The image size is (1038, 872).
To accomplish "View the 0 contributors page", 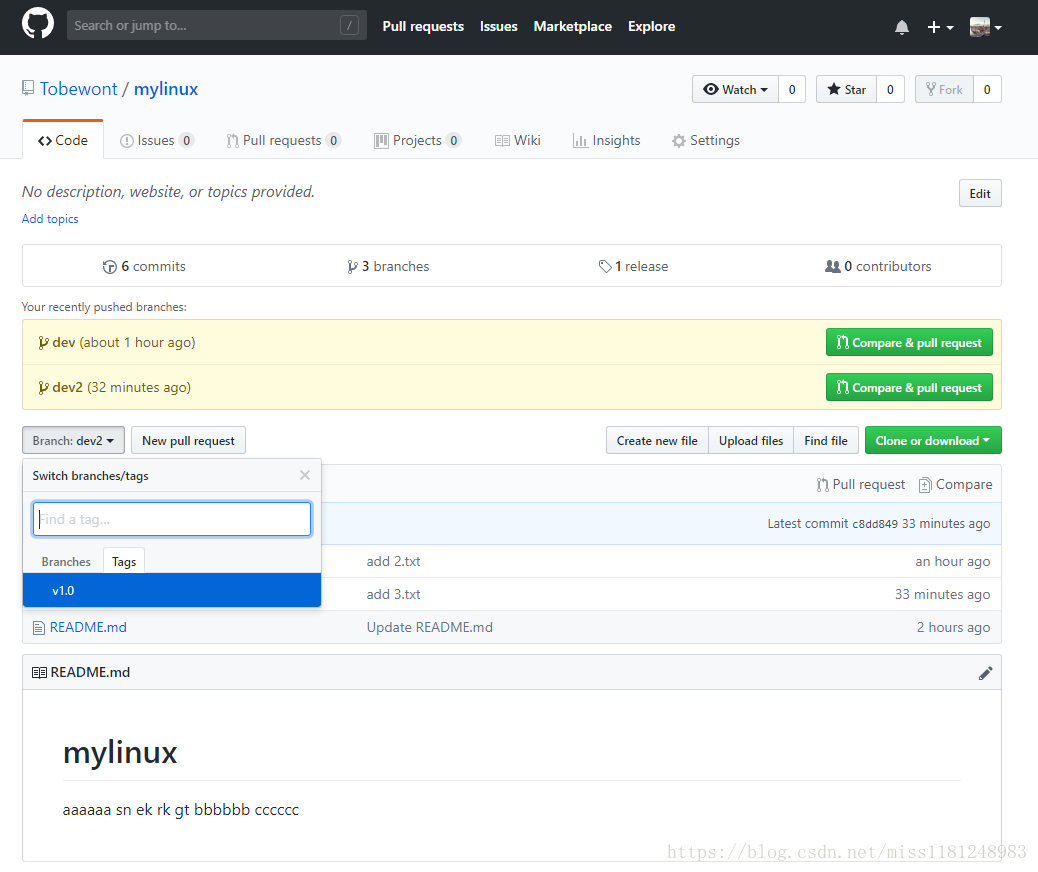I will point(878,266).
